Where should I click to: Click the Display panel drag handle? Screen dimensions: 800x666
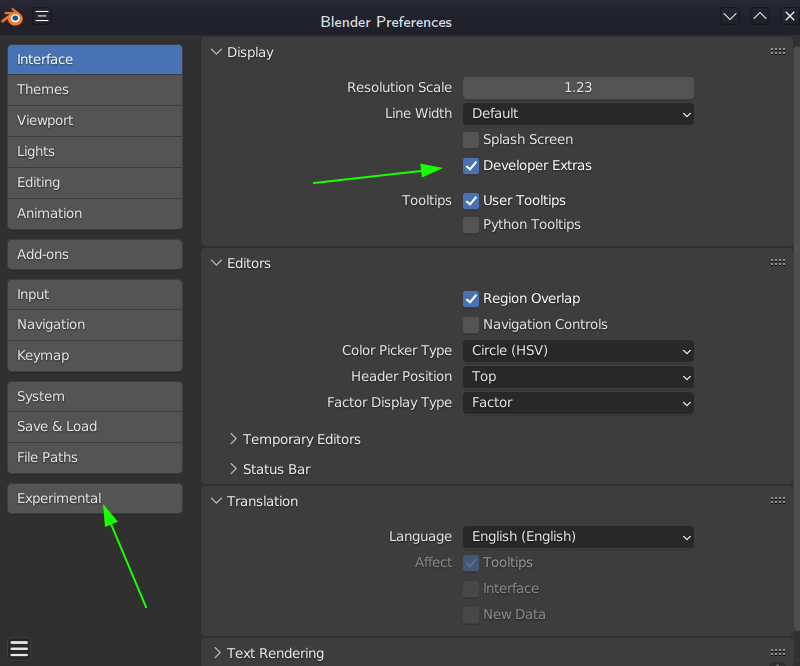pyautogui.click(x=778, y=52)
